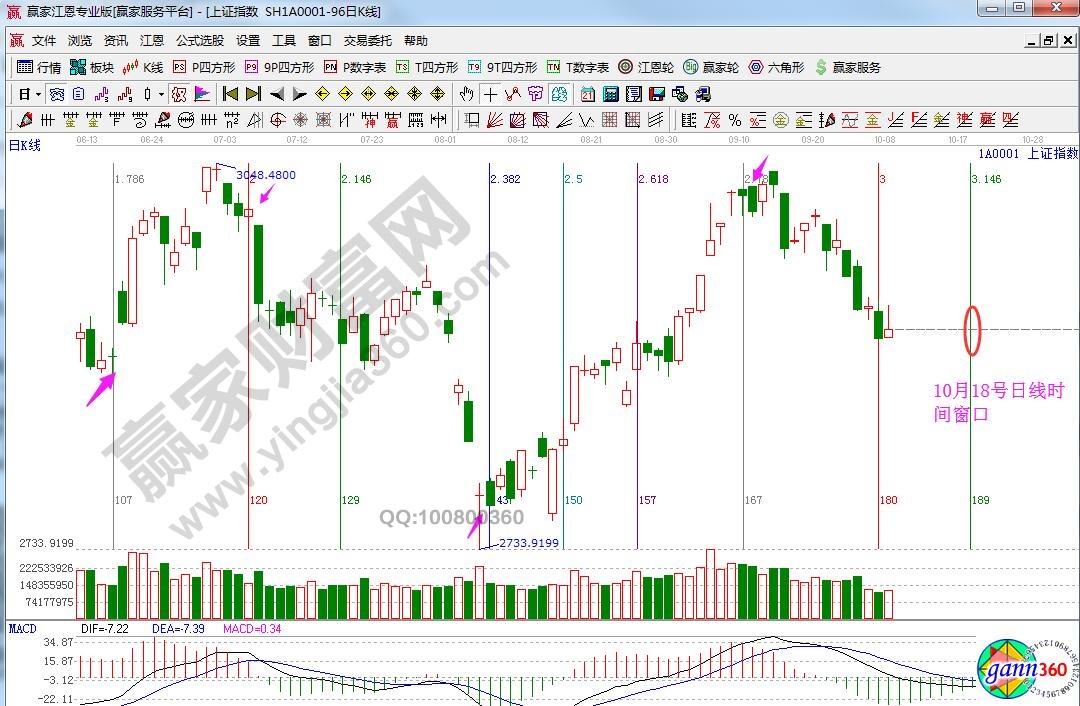Image resolution: width=1080 pixels, height=706 pixels.
Task: Click the red ellipse time window marker
Action: pos(971,330)
